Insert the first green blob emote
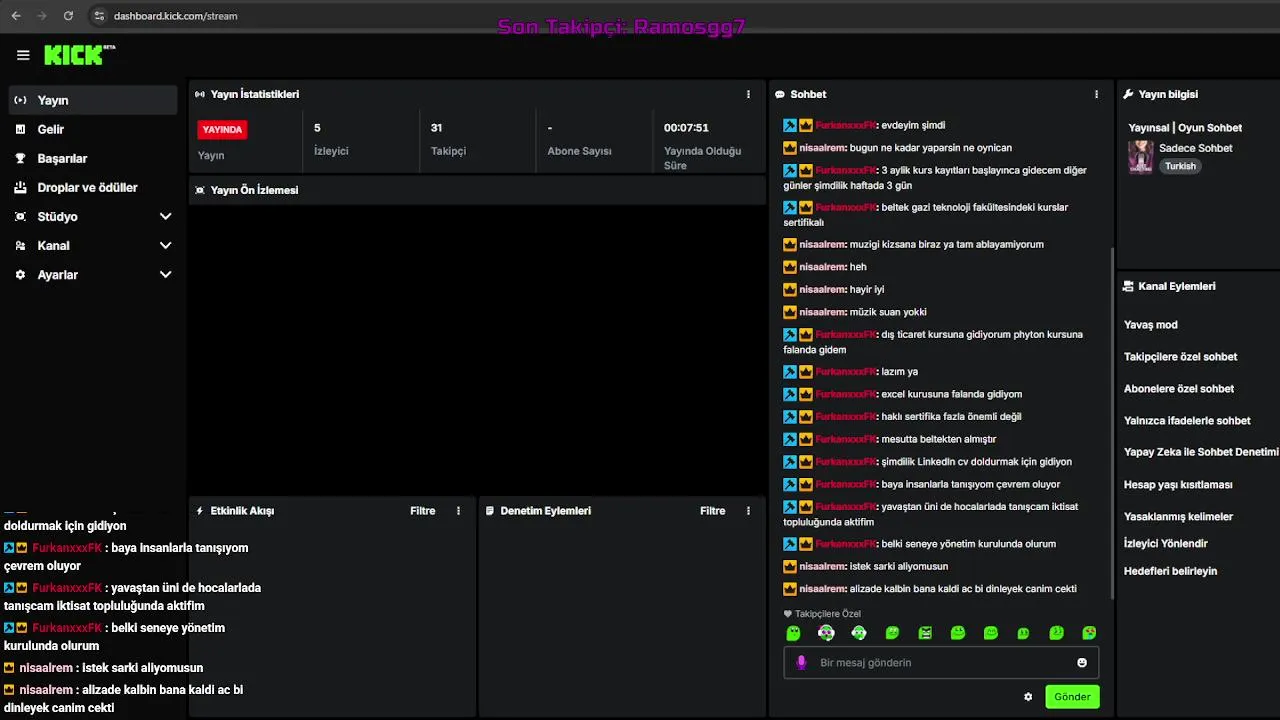 tap(793, 633)
